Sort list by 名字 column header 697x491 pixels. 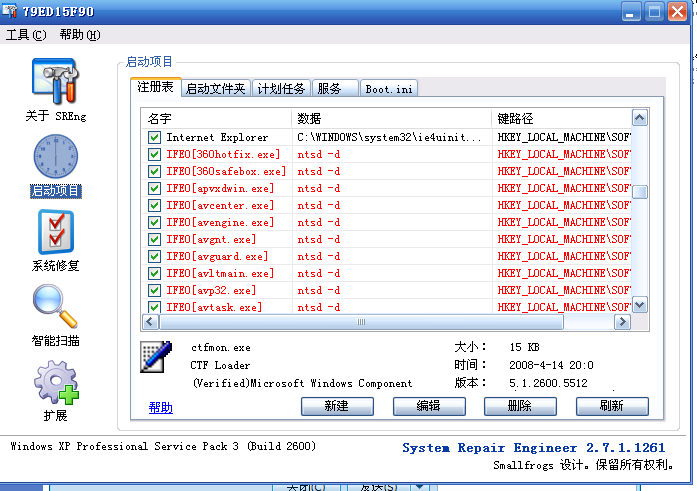click(217, 119)
